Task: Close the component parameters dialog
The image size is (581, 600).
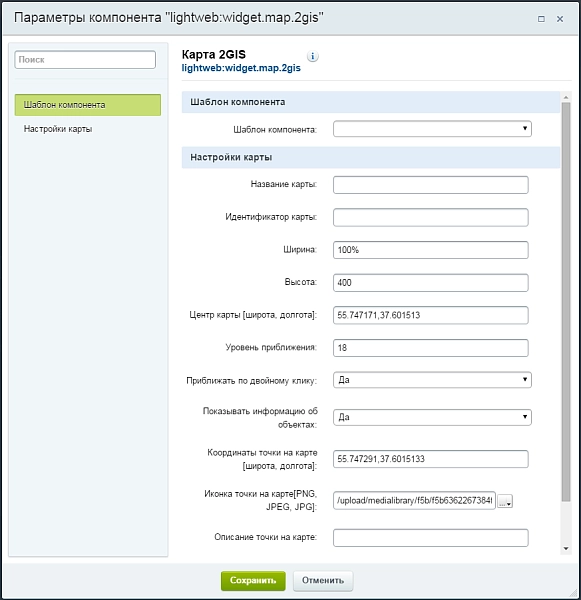Action: click(560, 19)
